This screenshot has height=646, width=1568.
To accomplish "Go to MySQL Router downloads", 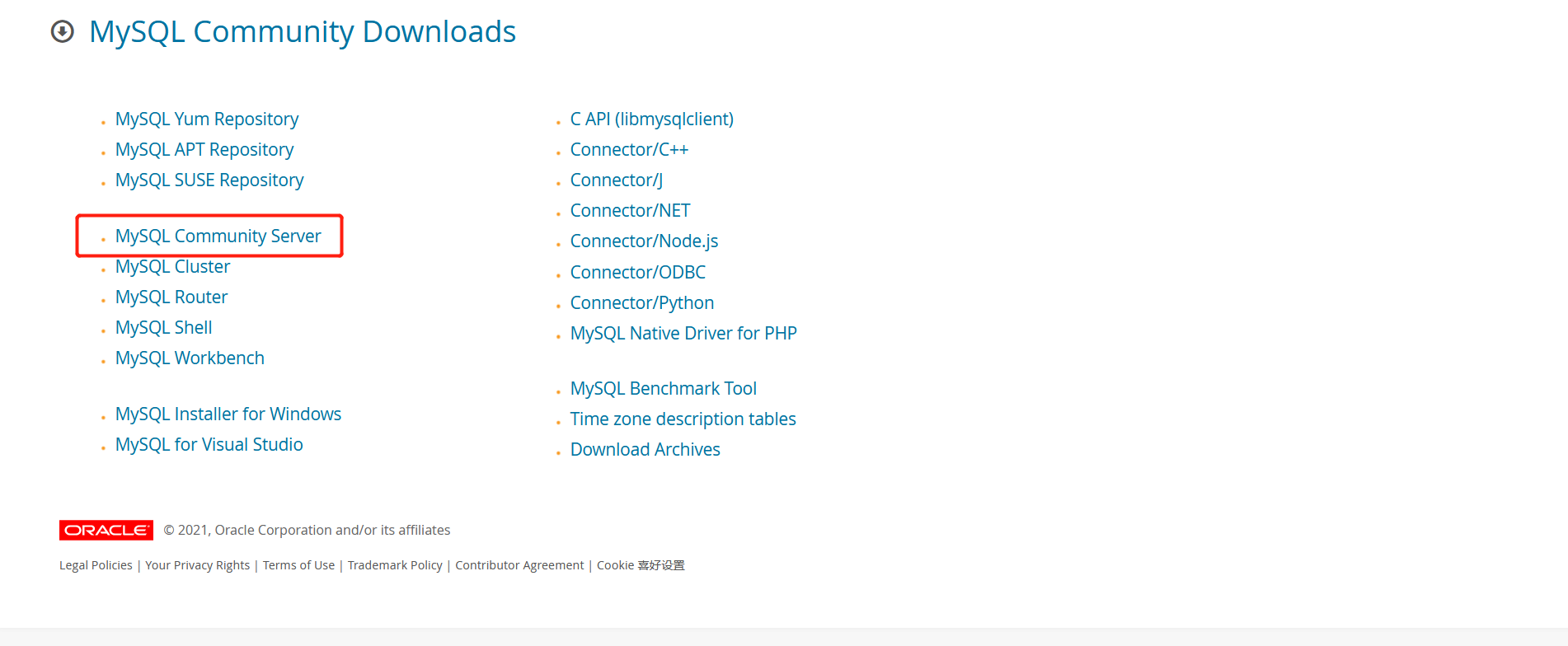I will (x=171, y=297).
